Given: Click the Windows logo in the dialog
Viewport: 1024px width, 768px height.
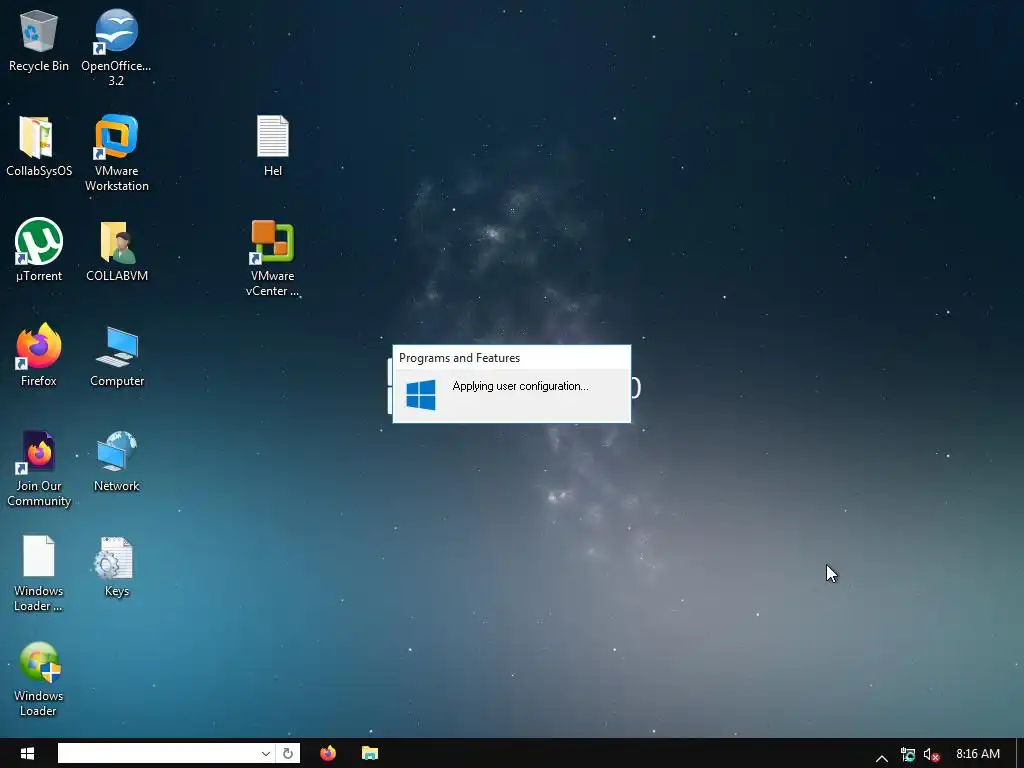Looking at the screenshot, I should coord(421,395).
